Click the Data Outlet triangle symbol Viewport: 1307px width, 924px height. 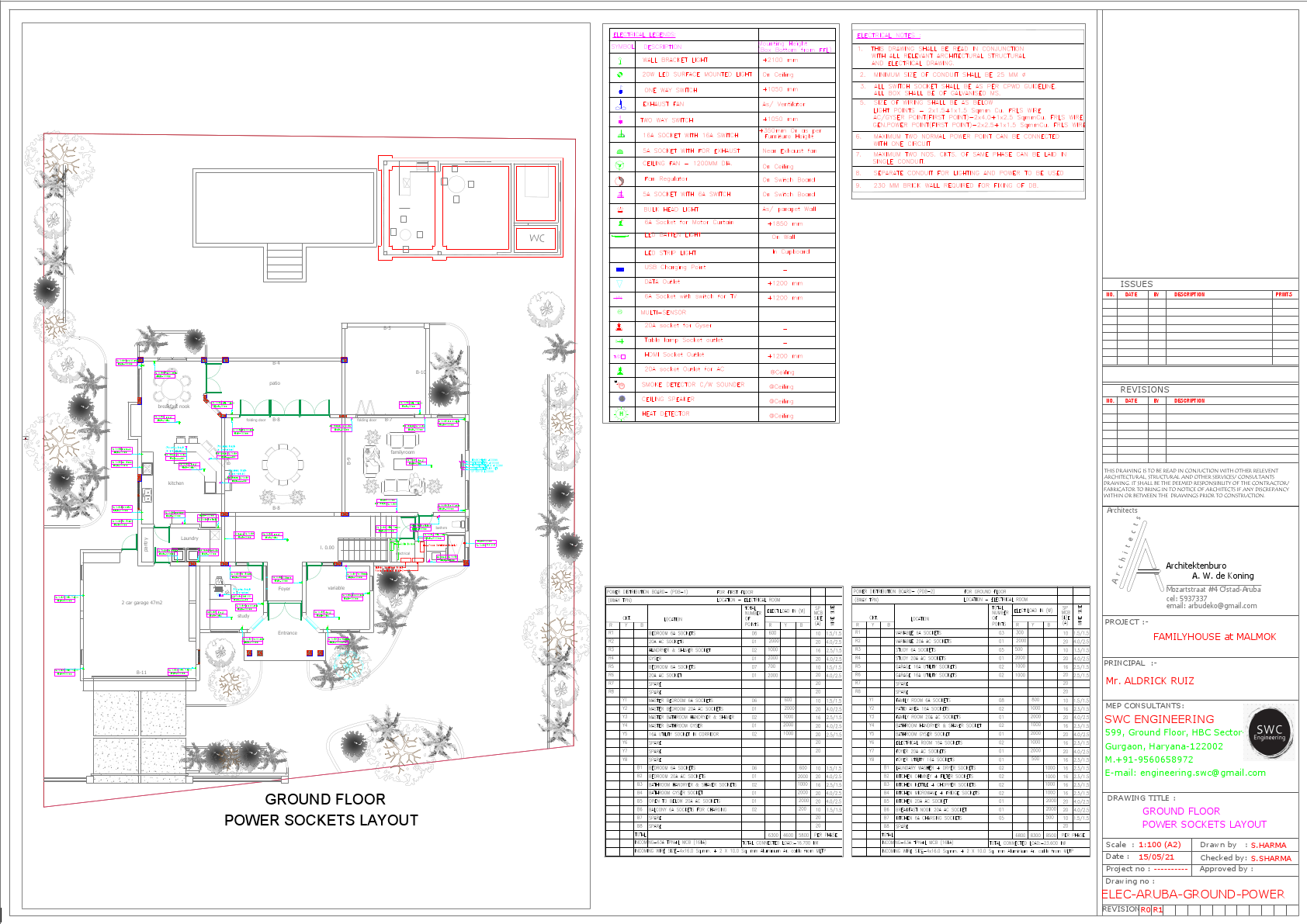point(618,282)
